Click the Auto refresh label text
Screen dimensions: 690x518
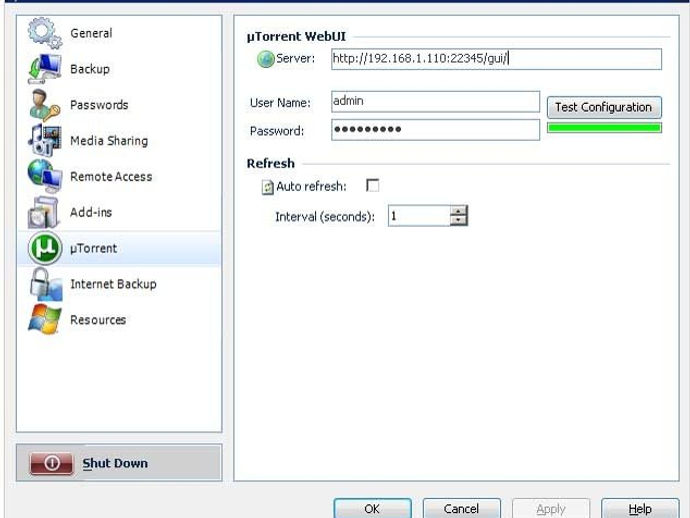311,187
